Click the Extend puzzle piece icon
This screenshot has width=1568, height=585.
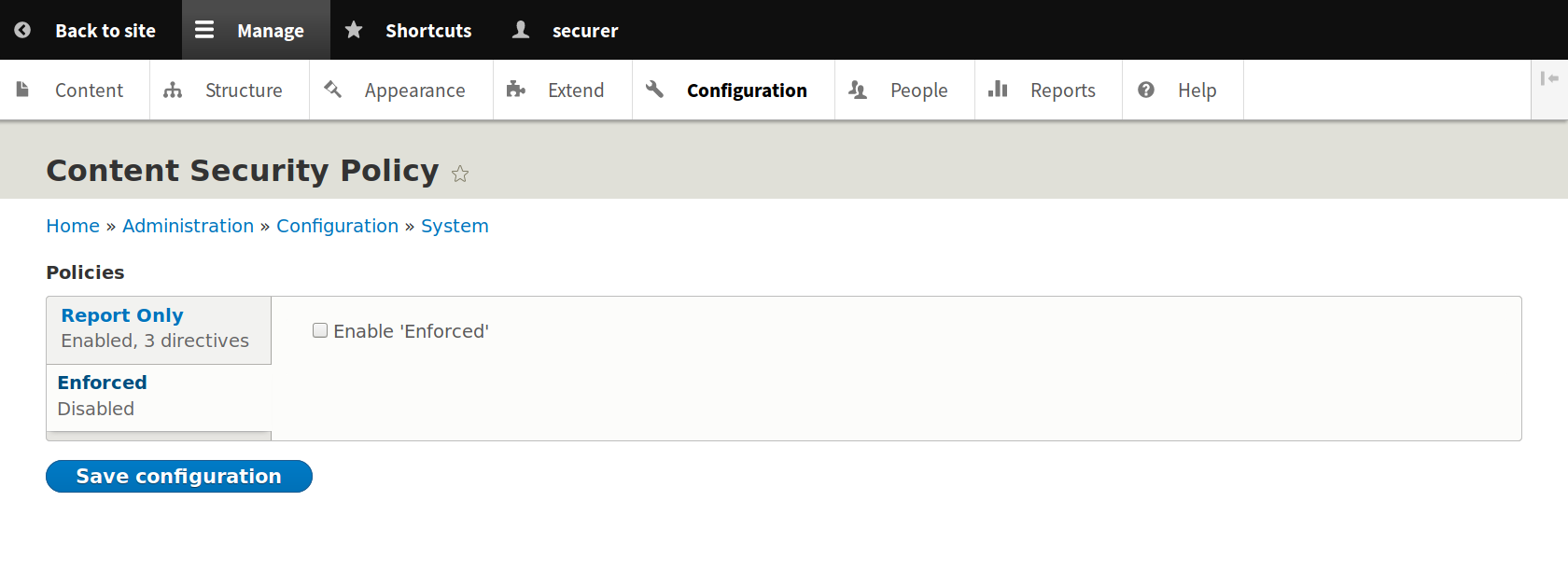[x=516, y=90]
